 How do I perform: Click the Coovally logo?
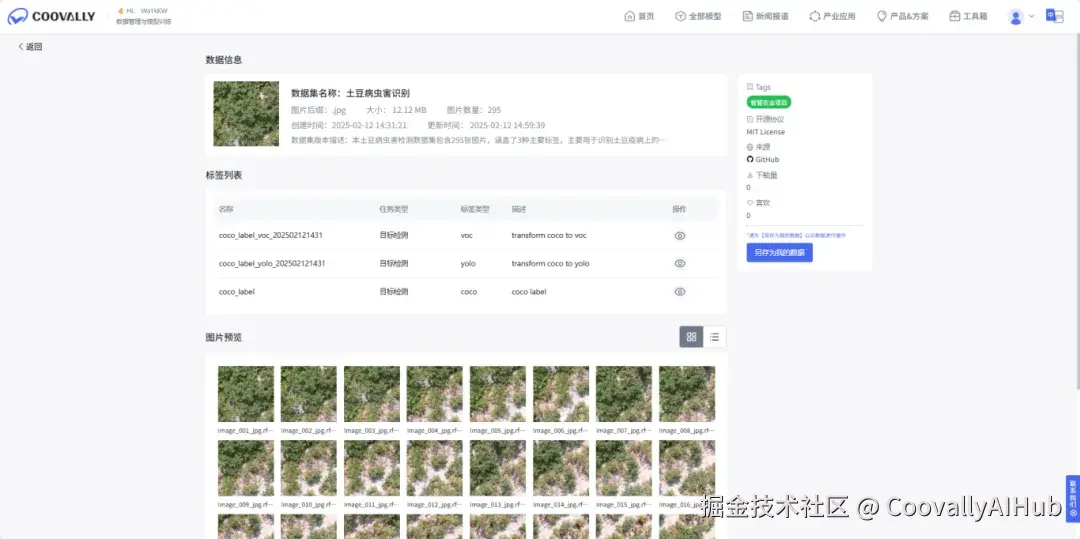click(x=52, y=17)
